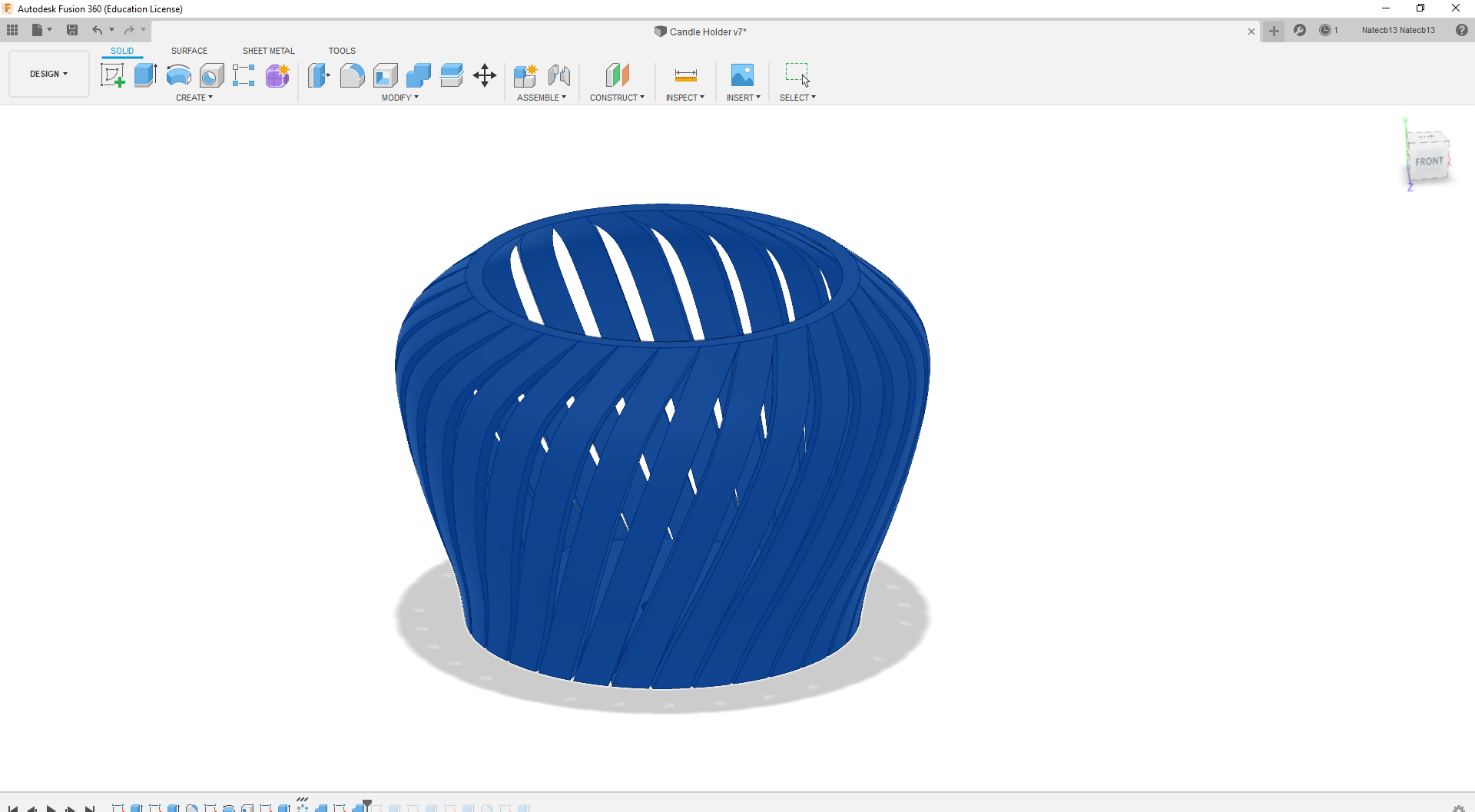Close the Candle Holder v7 document tab

(1251, 31)
